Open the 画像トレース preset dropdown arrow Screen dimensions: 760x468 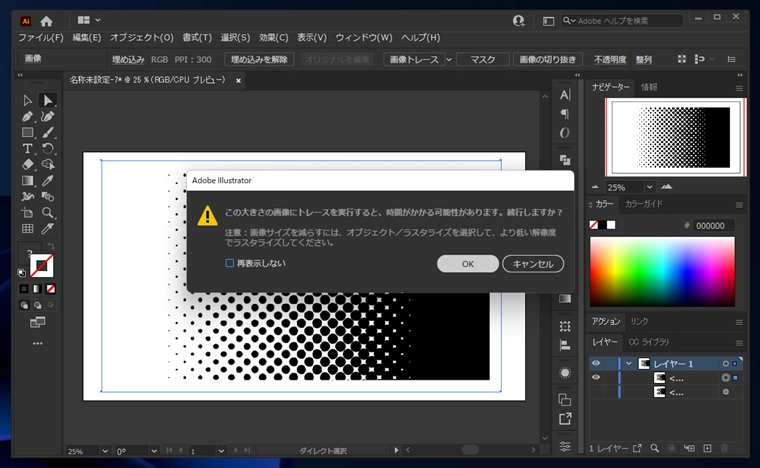click(x=449, y=60)
